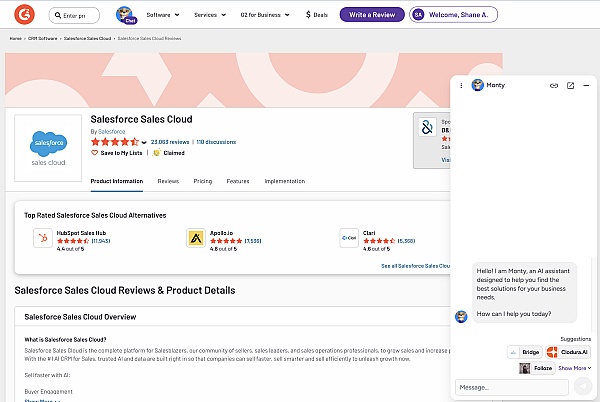Click the send message arrow button
Screen dimensions: 600x402
(583, 387)
